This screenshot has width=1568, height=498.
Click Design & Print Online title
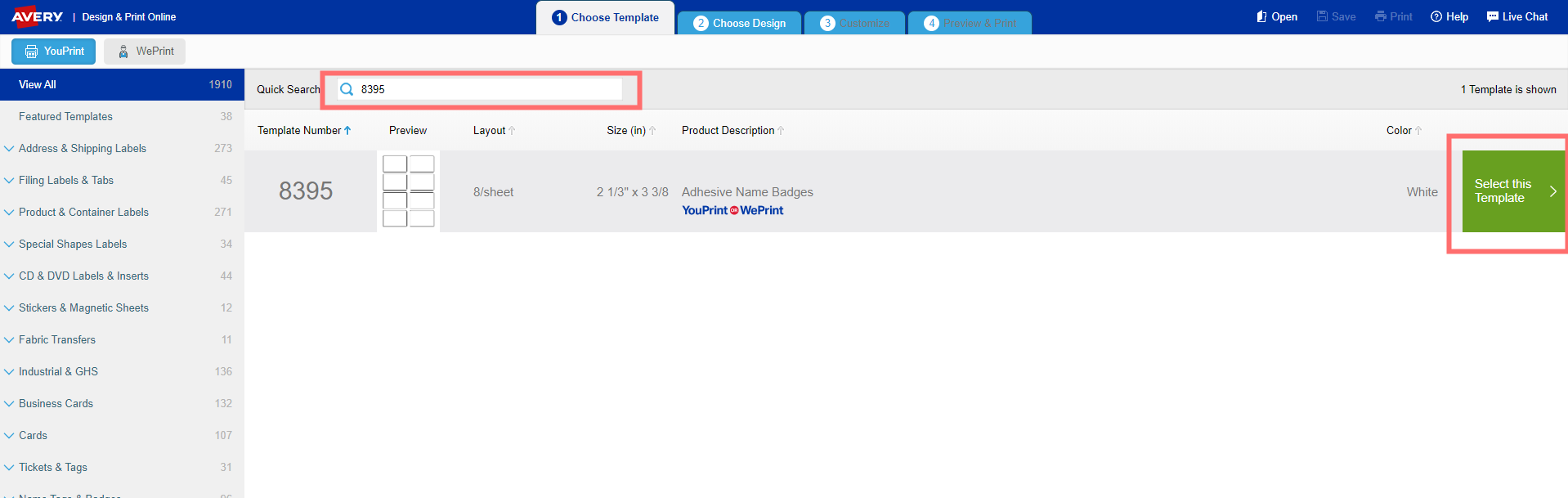129,17
